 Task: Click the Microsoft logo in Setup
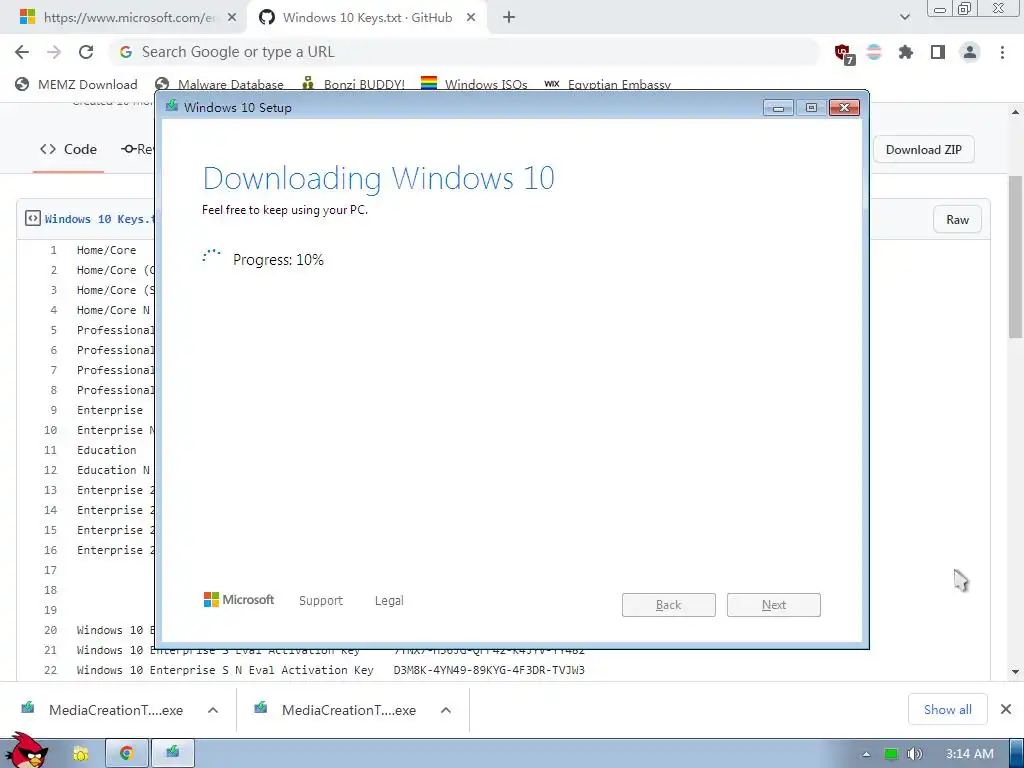239,600
